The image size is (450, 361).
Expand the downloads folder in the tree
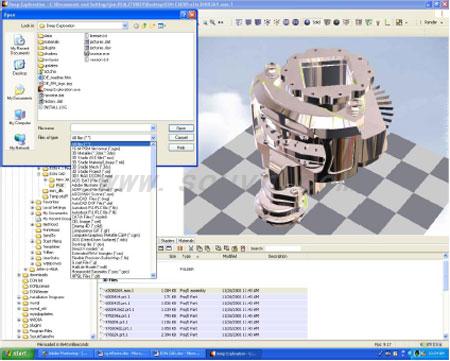pos(19,275)
